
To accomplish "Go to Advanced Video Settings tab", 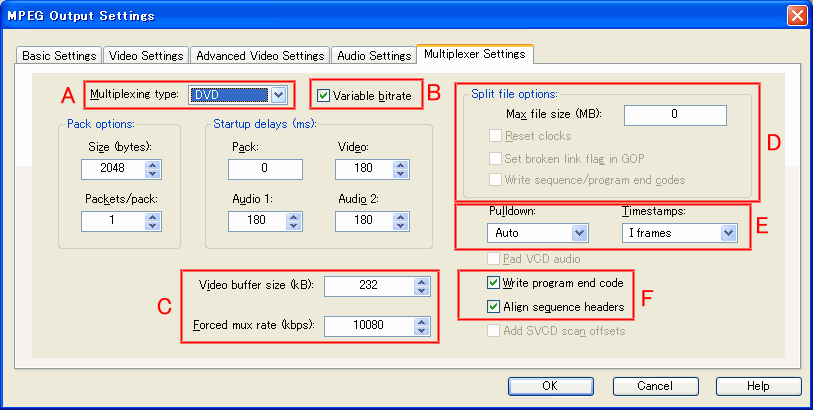I will pyautogui.click(x=259, y=56).
